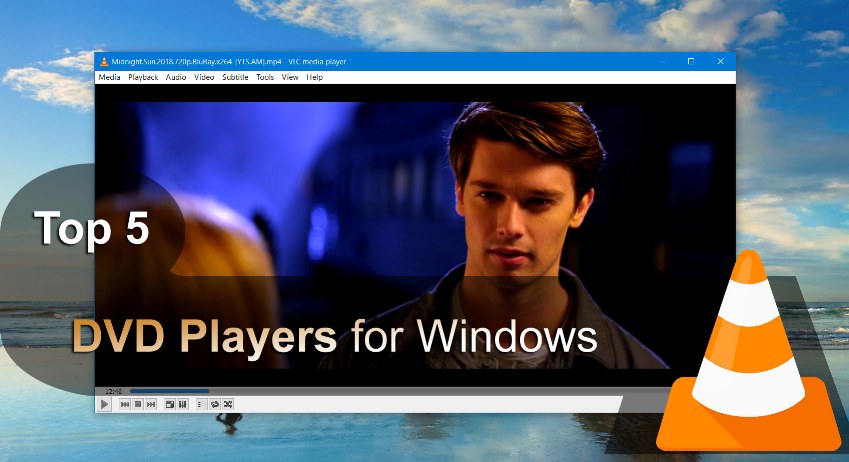Open the Media menu

(109, 77)
